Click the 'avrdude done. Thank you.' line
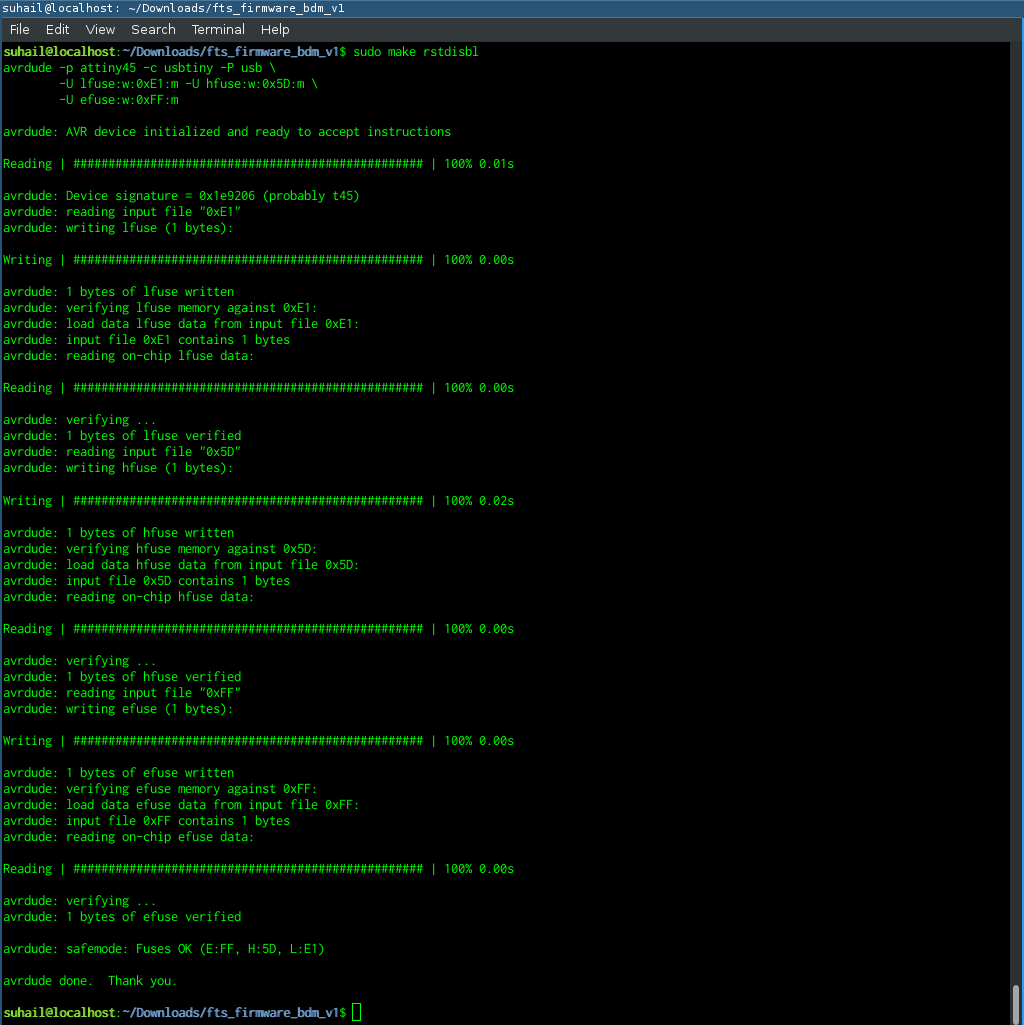 90,981
